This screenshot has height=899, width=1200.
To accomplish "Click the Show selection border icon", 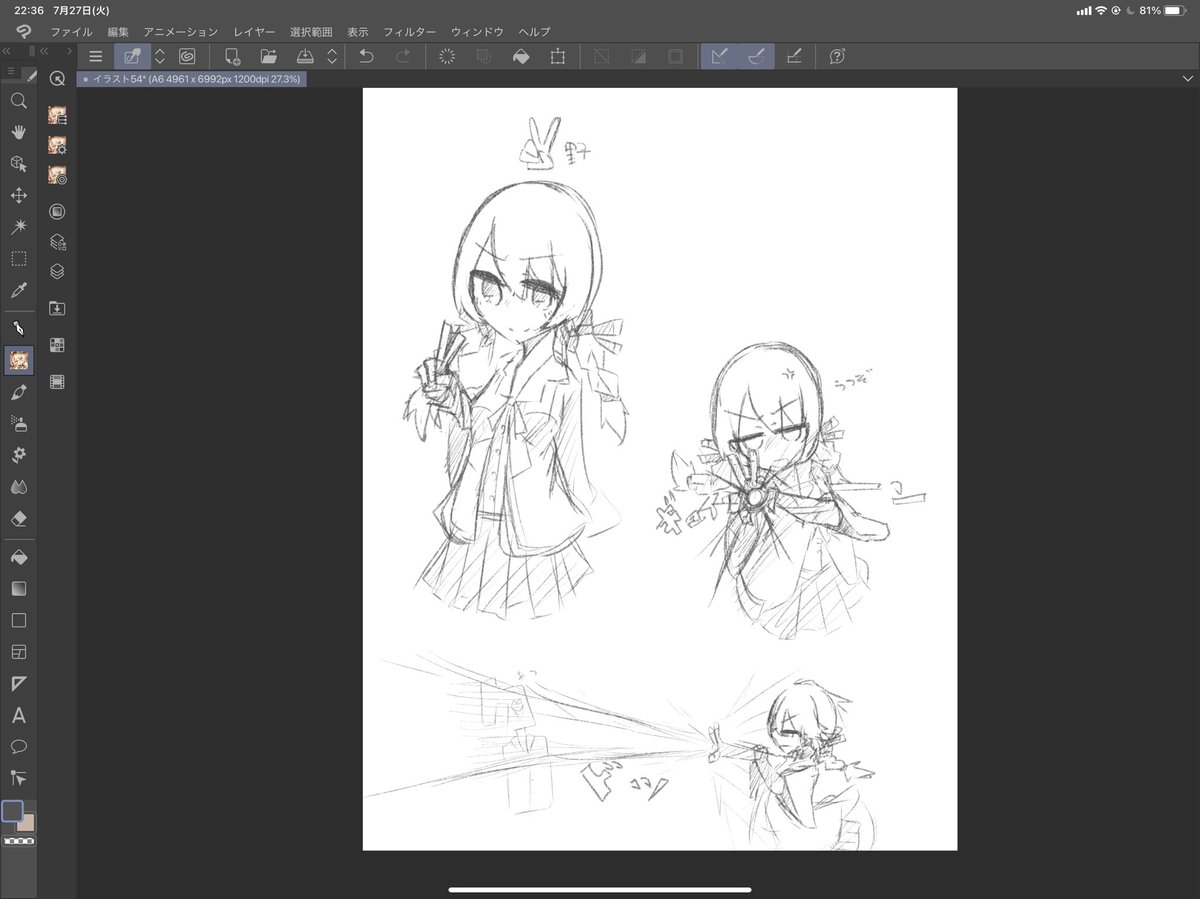I will click(675, 56).
